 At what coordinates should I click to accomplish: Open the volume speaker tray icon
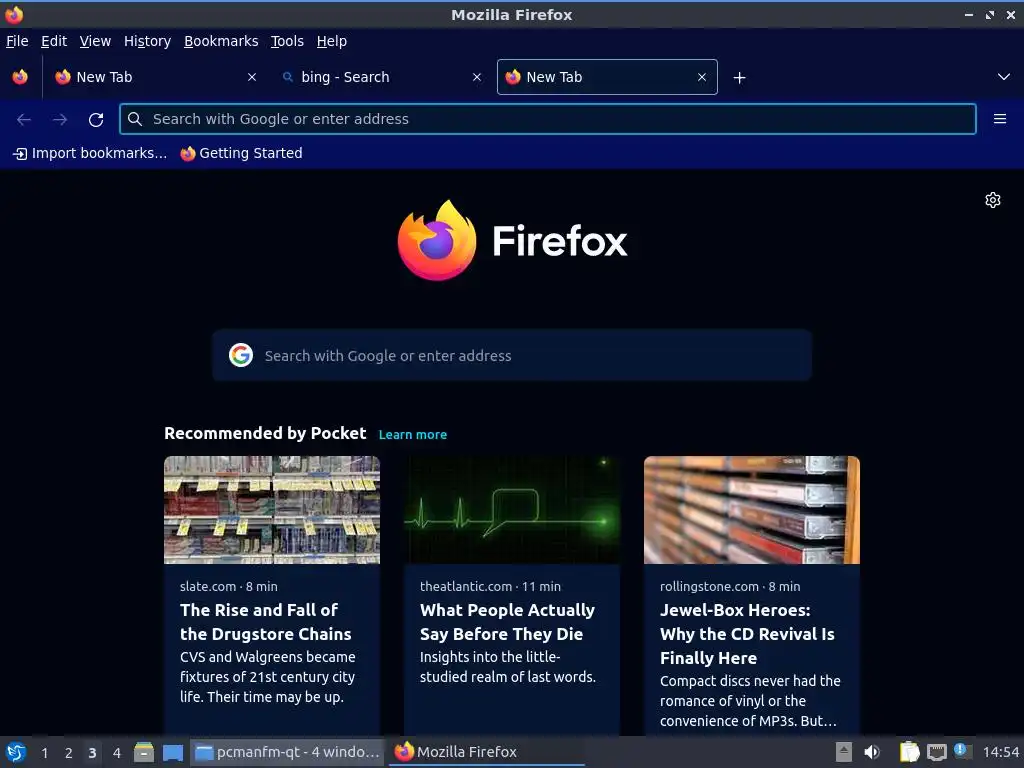(872, 752)
